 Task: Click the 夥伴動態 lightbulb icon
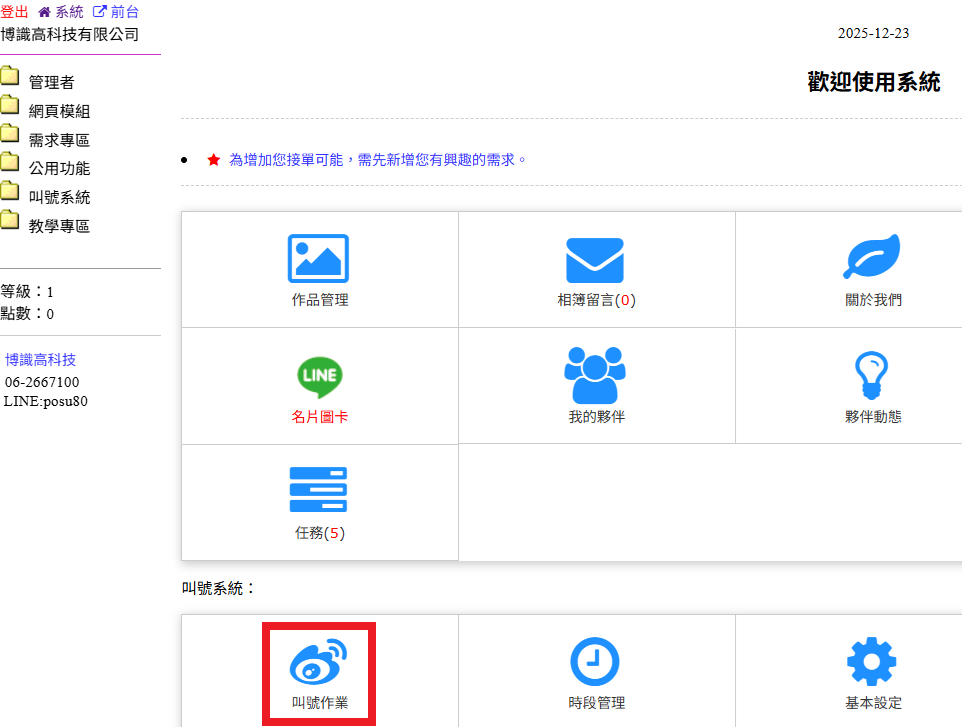pos(872,375)
